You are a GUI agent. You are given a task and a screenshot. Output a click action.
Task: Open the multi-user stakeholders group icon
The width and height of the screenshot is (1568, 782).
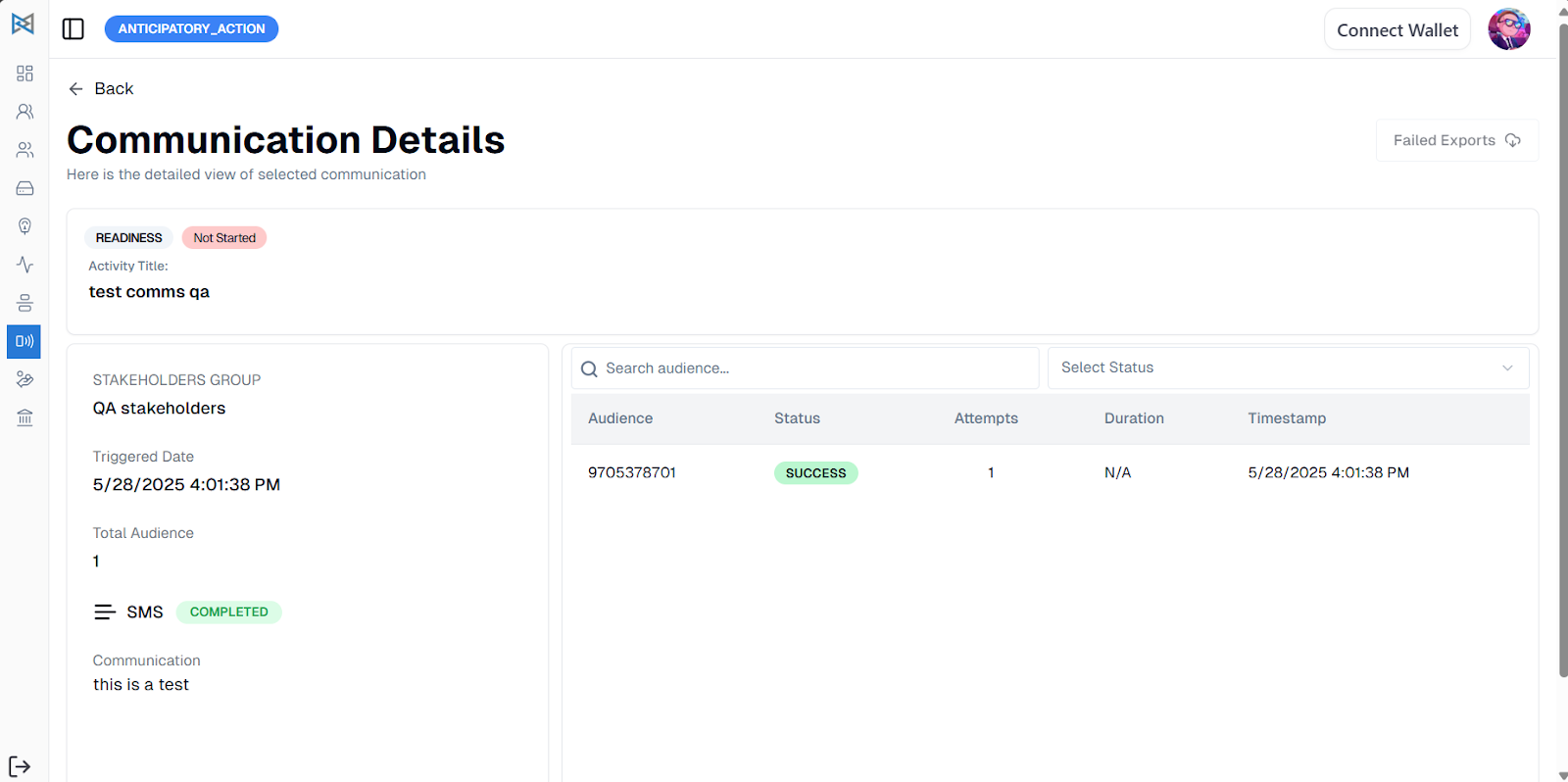(24, 150)
